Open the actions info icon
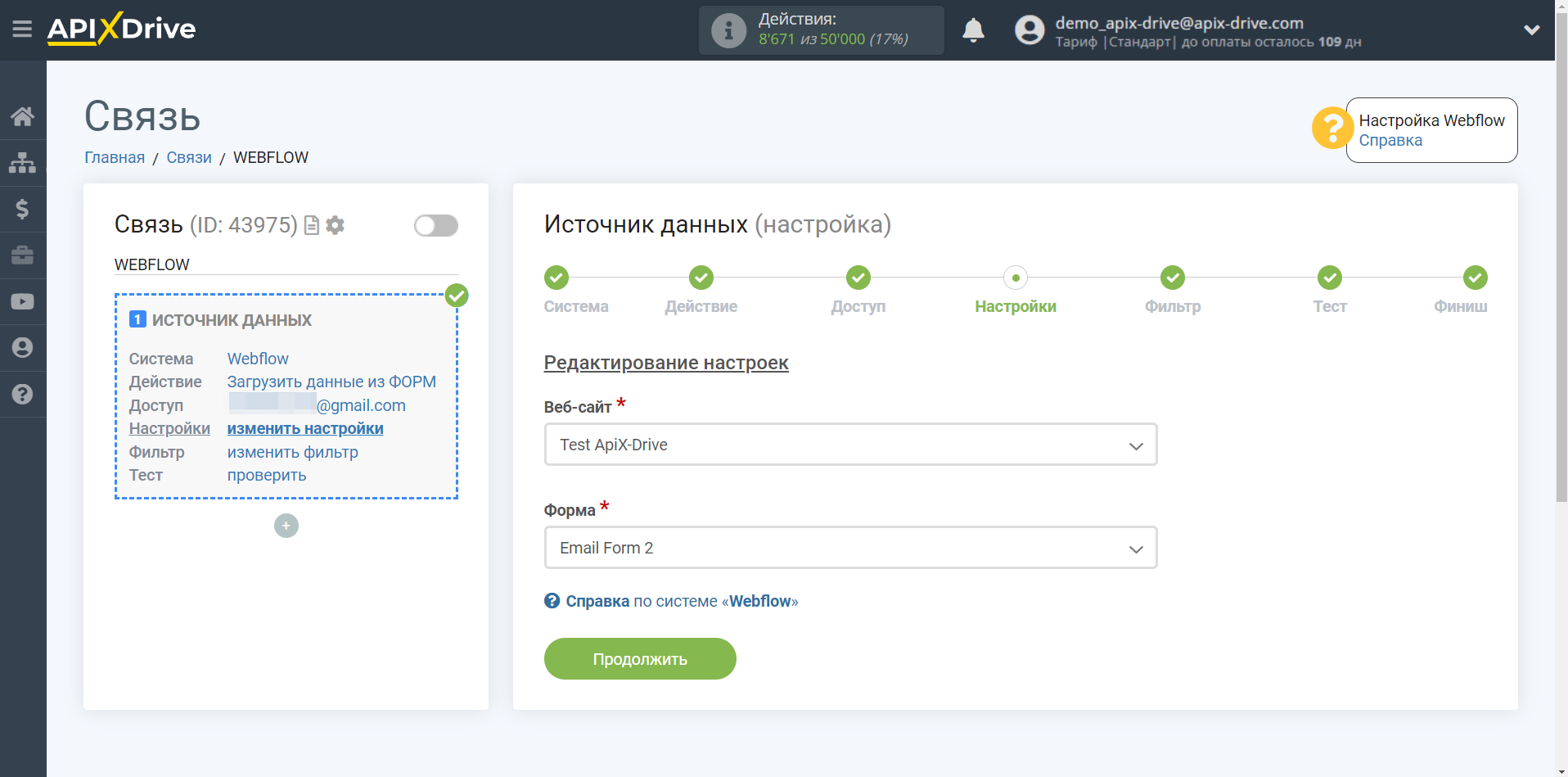The height and width of the screenshot is (777, 1568). [x=728, y=30]
